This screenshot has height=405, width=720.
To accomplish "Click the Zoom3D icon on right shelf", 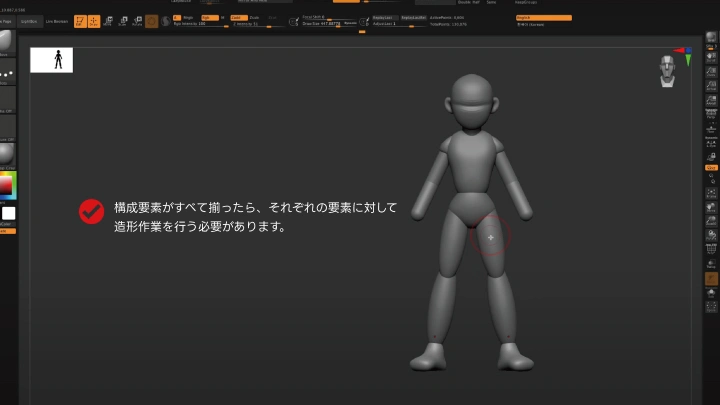I will pyautogui.click(x=711, y=221).
